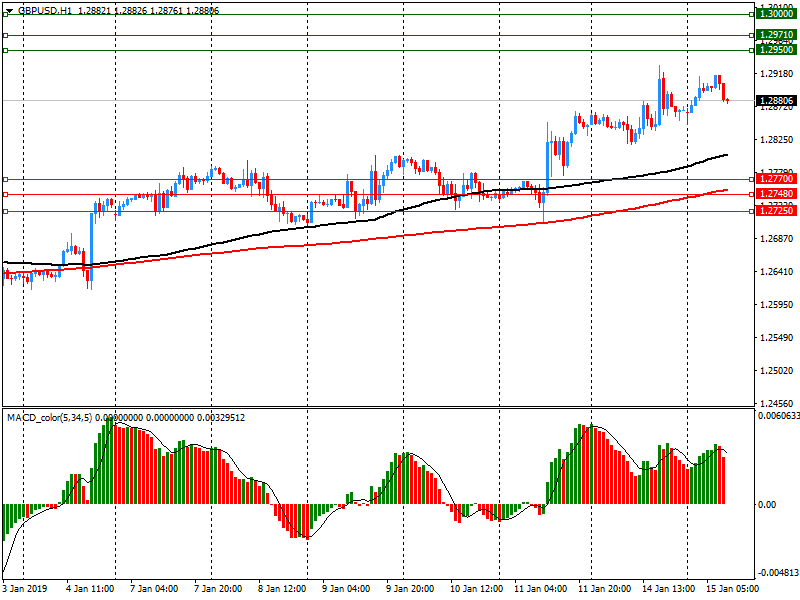800x600 pixels.
Task: Select left handle of 1.29710 green line
Action: coord(5,35)
